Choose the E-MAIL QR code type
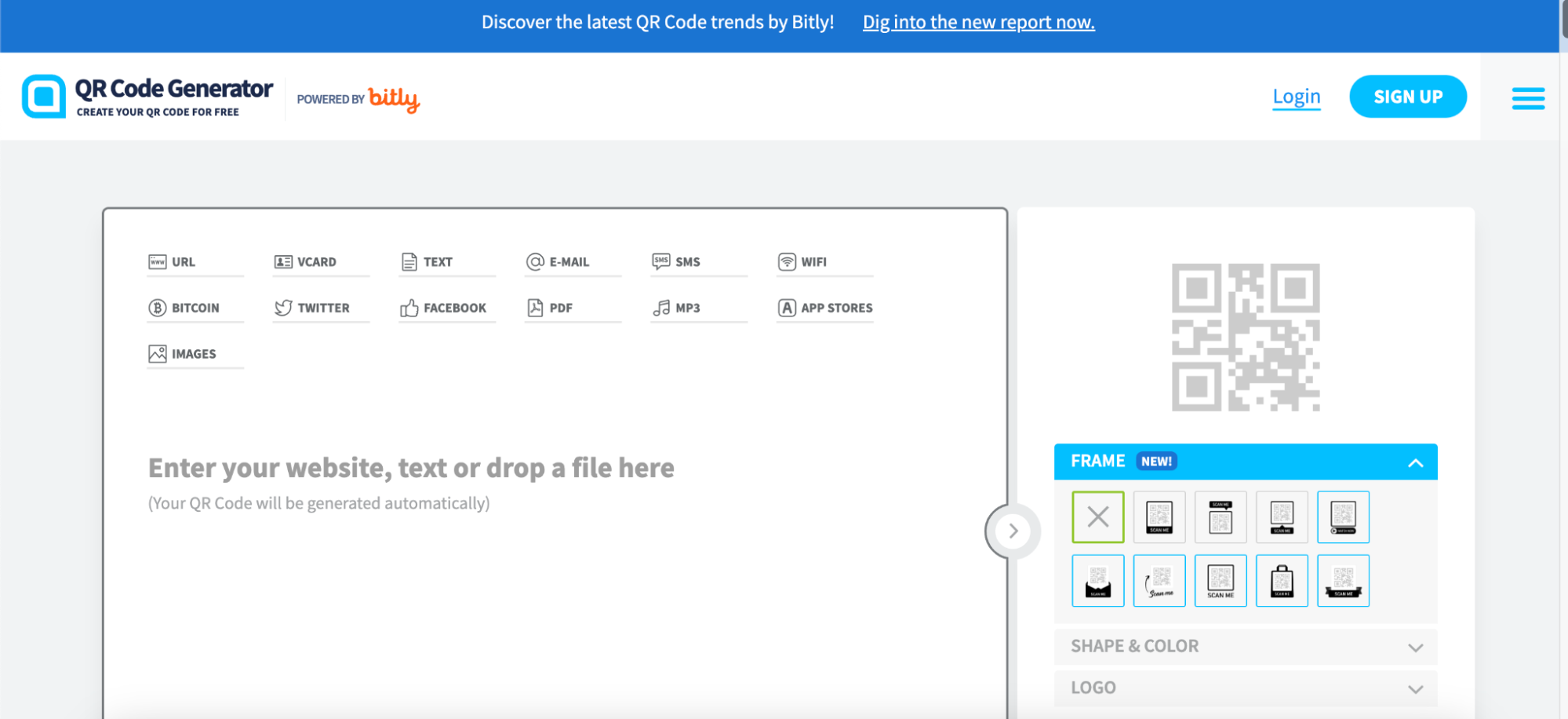The height and width of the screenshot is (719, 1568). tap(573, 262)
